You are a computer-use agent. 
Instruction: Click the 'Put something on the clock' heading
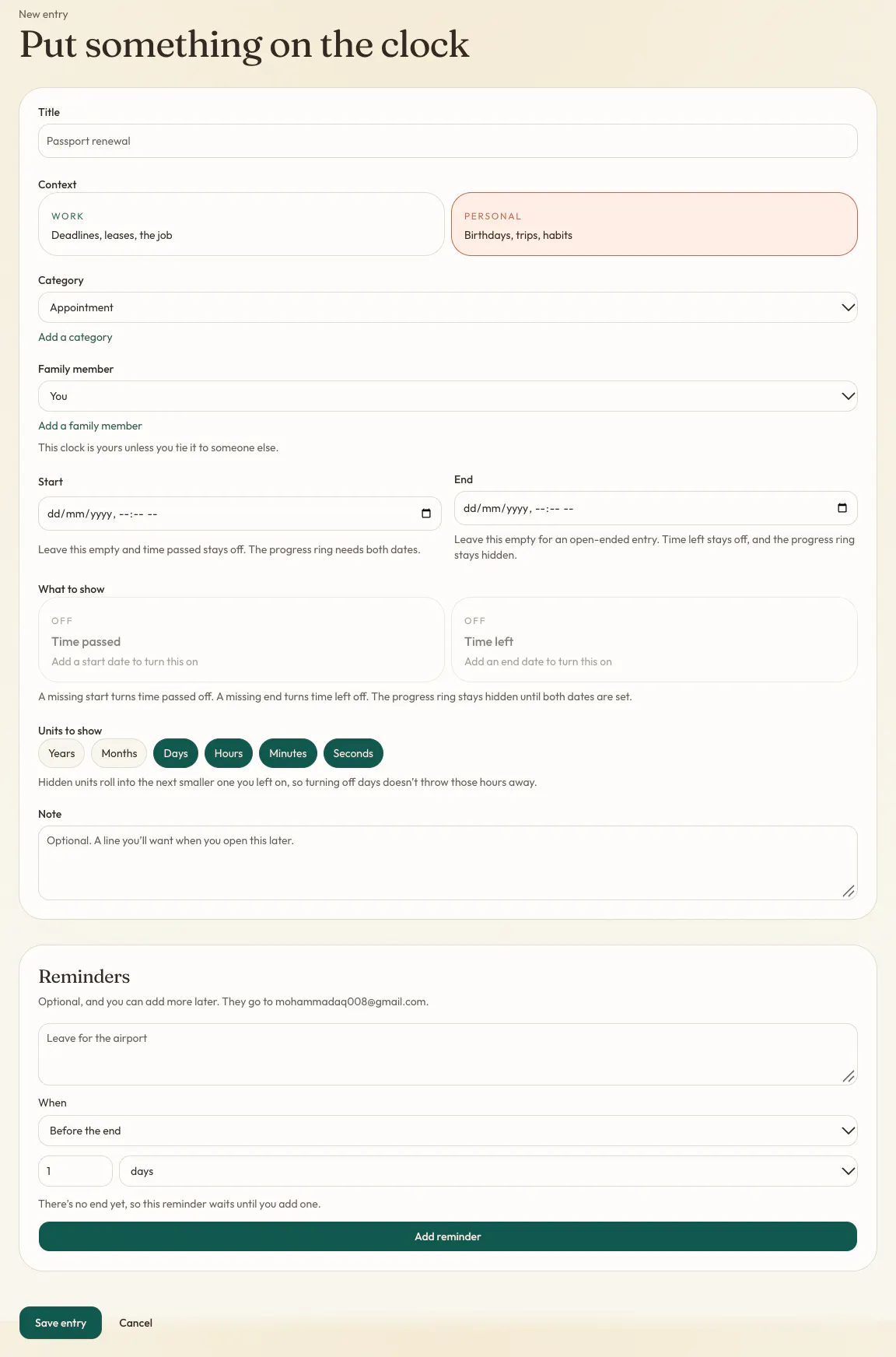tap(244, 44)
